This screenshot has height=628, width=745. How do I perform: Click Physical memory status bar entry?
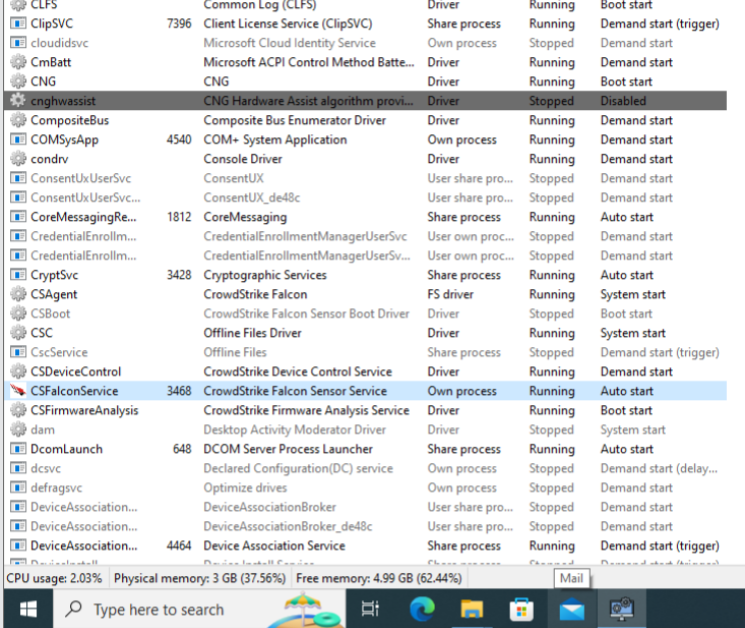[200, 578]
